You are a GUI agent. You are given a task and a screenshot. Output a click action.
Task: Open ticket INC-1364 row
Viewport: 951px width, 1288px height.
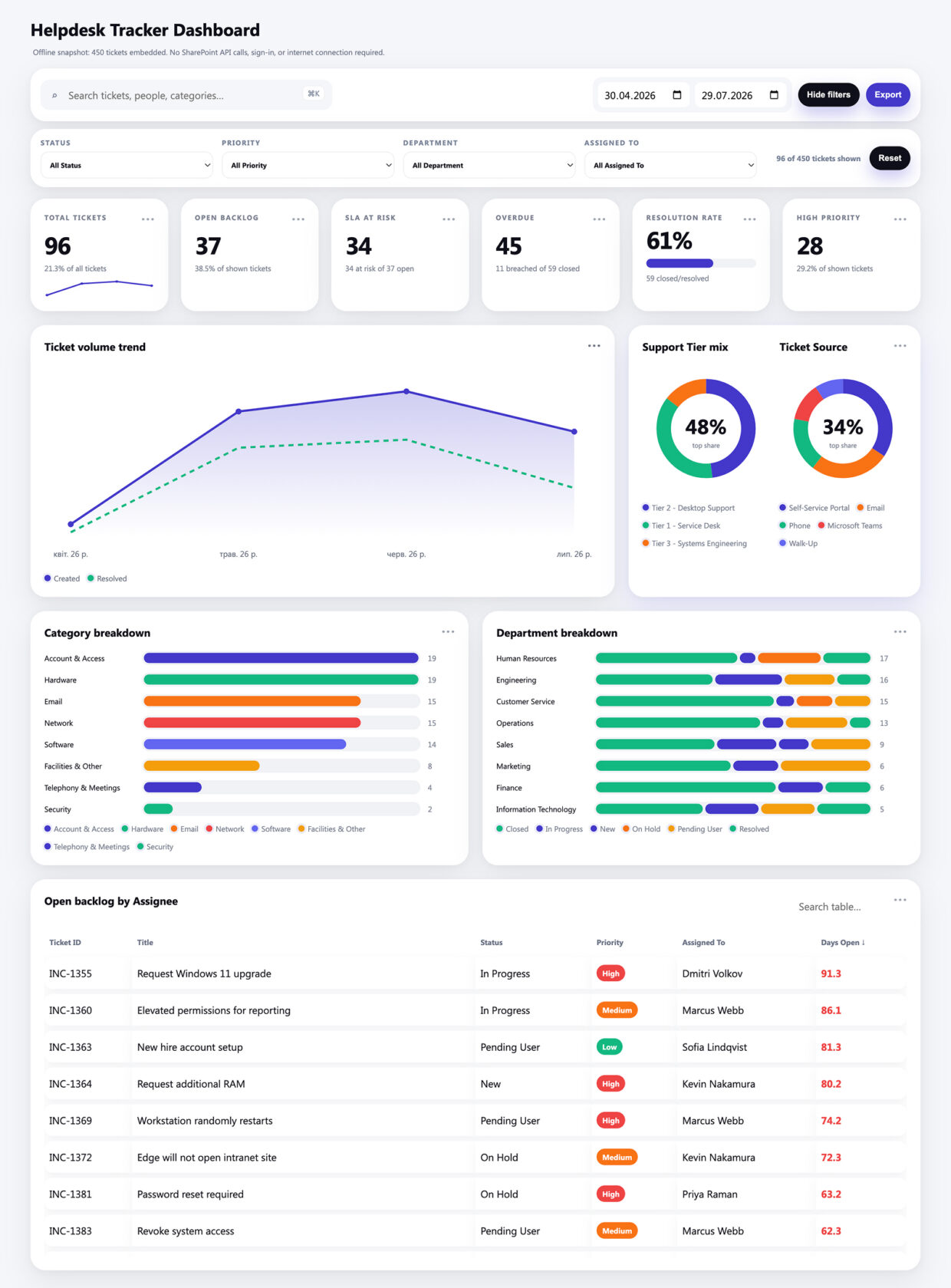click(475, 1084)
